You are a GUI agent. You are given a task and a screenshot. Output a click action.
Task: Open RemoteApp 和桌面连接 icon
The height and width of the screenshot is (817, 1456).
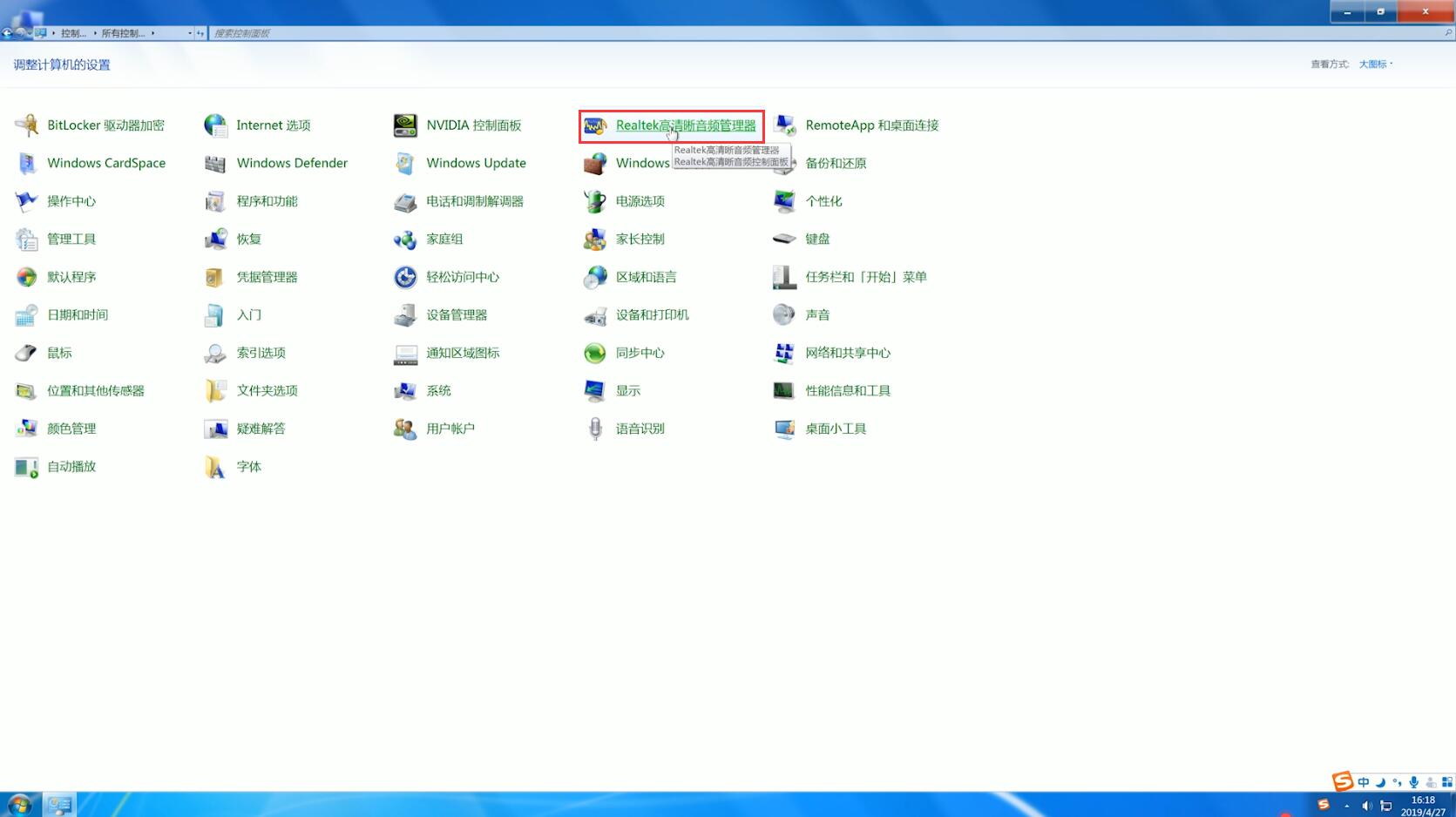(x=784, y=125)
